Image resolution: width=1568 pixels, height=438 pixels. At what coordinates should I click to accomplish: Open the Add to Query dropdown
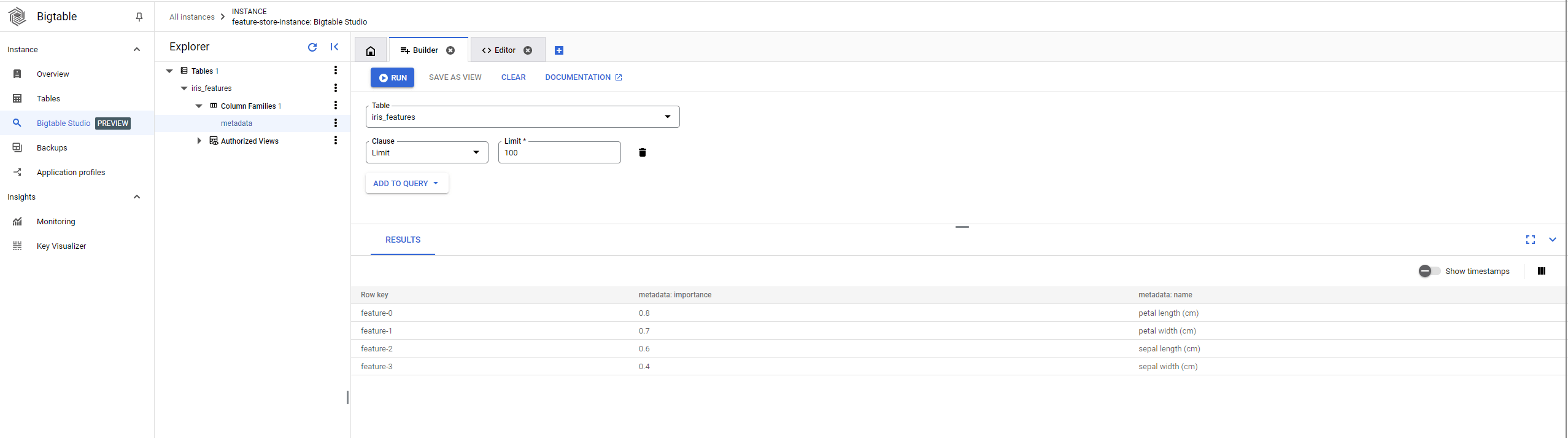click(407, 183)
